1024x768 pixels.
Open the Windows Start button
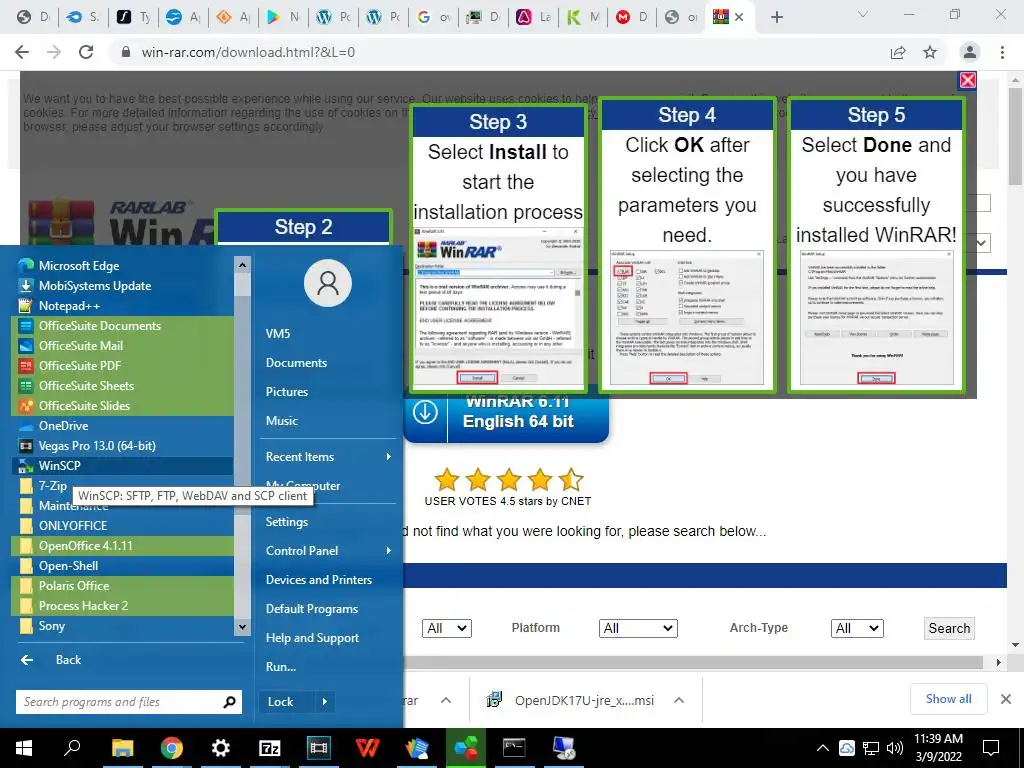(x=24, y=748)
